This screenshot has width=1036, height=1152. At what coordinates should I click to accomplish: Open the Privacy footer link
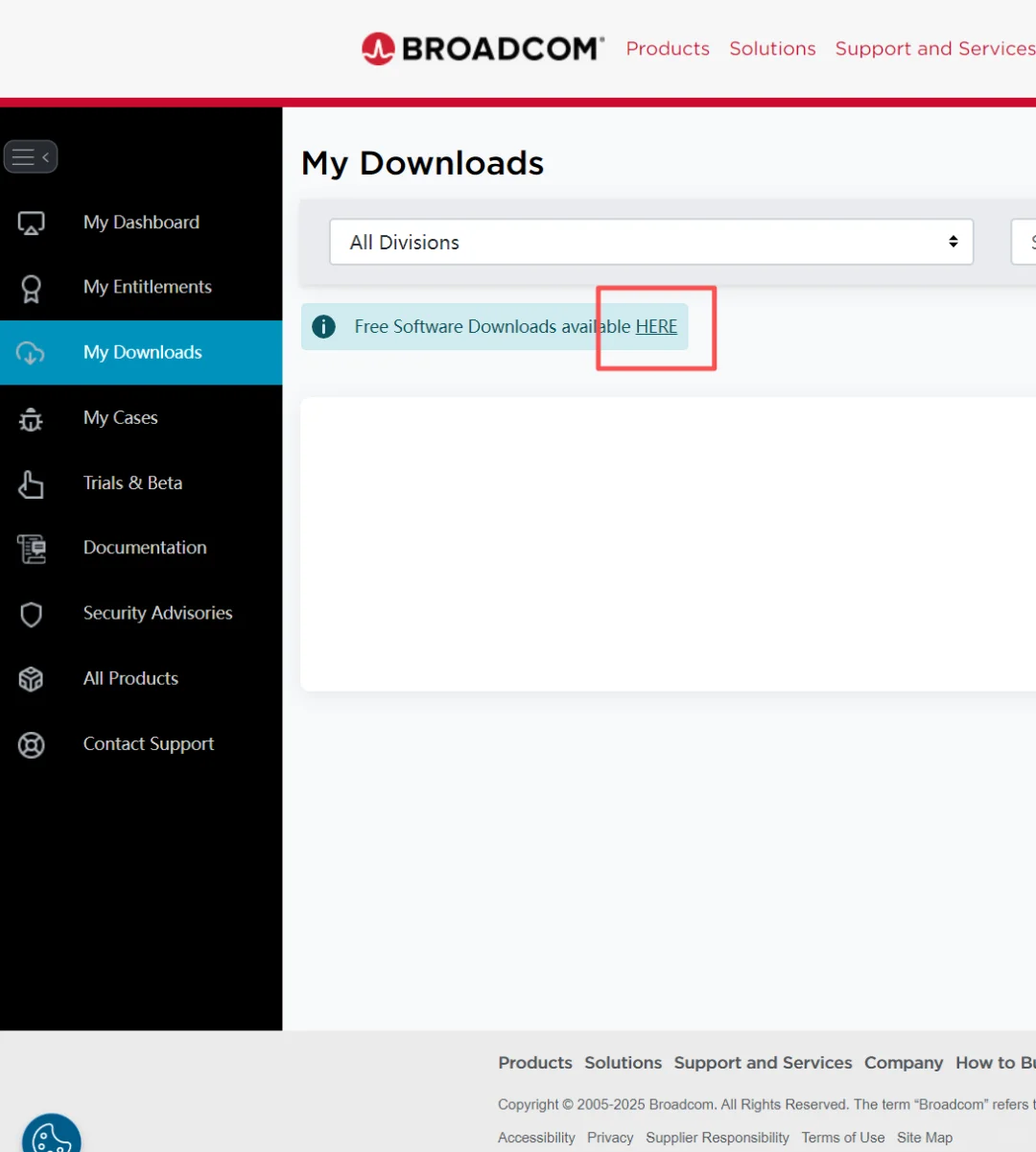[x=610, y=1138]
